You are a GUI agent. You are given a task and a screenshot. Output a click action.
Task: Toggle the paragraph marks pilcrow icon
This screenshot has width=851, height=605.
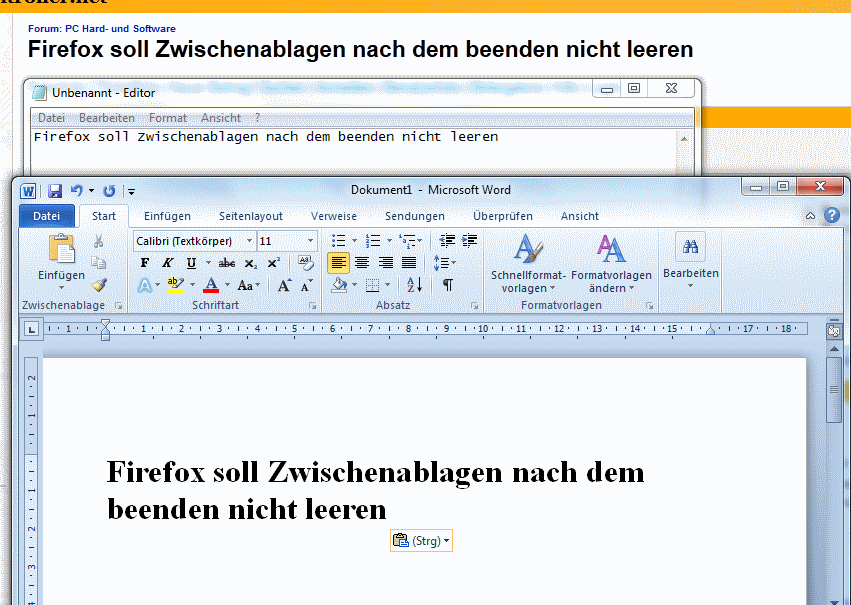coord(448,285)
